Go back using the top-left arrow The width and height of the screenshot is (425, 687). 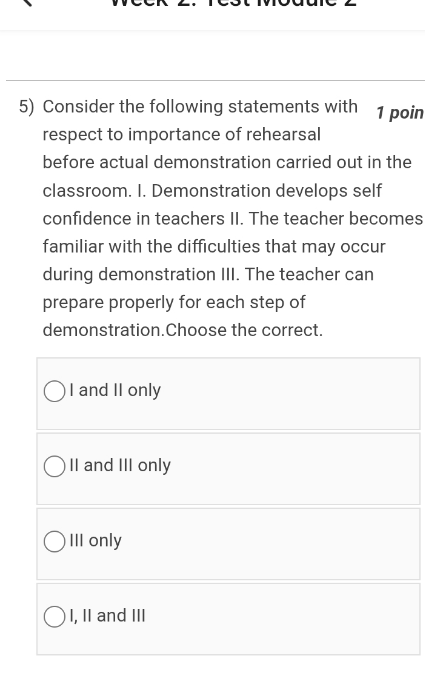(27, 3)
